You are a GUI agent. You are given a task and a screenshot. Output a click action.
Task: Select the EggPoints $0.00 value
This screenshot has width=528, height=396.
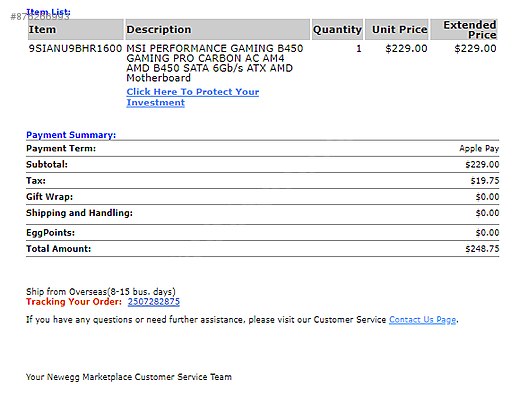(487, 232)
